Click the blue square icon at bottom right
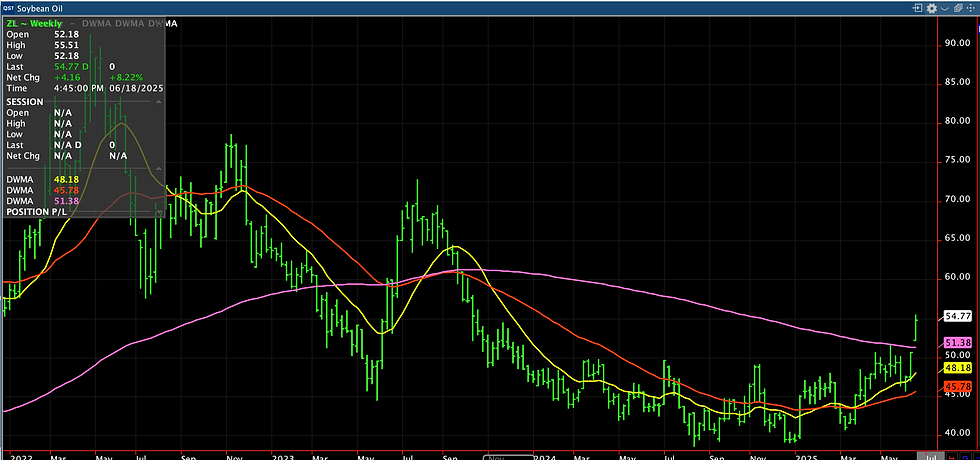980x460 pixels. point(966,456)
